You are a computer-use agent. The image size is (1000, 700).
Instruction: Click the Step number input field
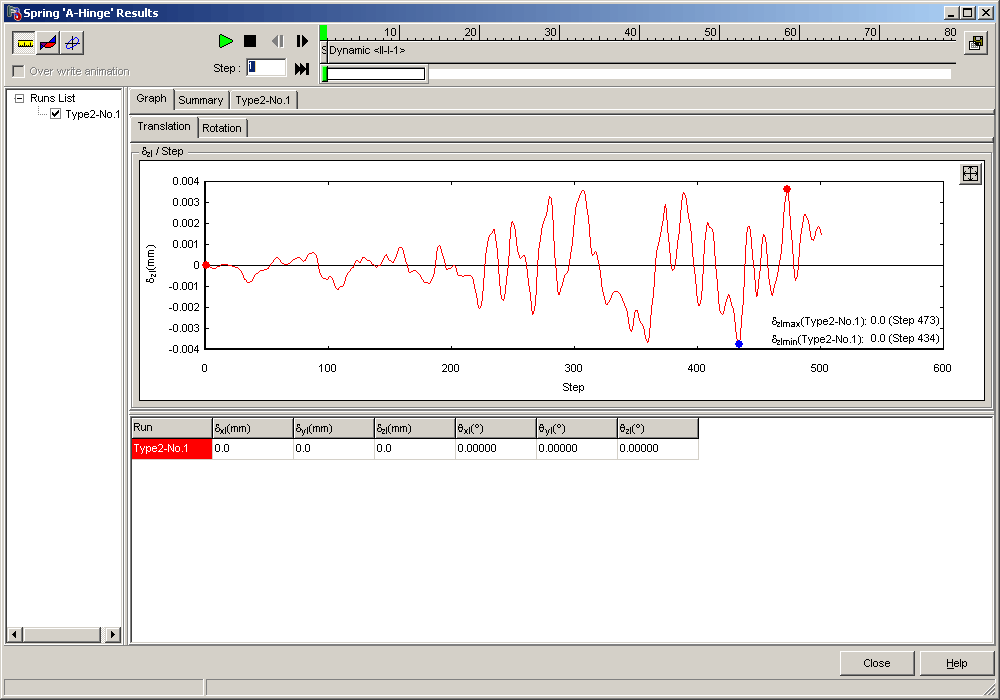[x=266, y=67]
